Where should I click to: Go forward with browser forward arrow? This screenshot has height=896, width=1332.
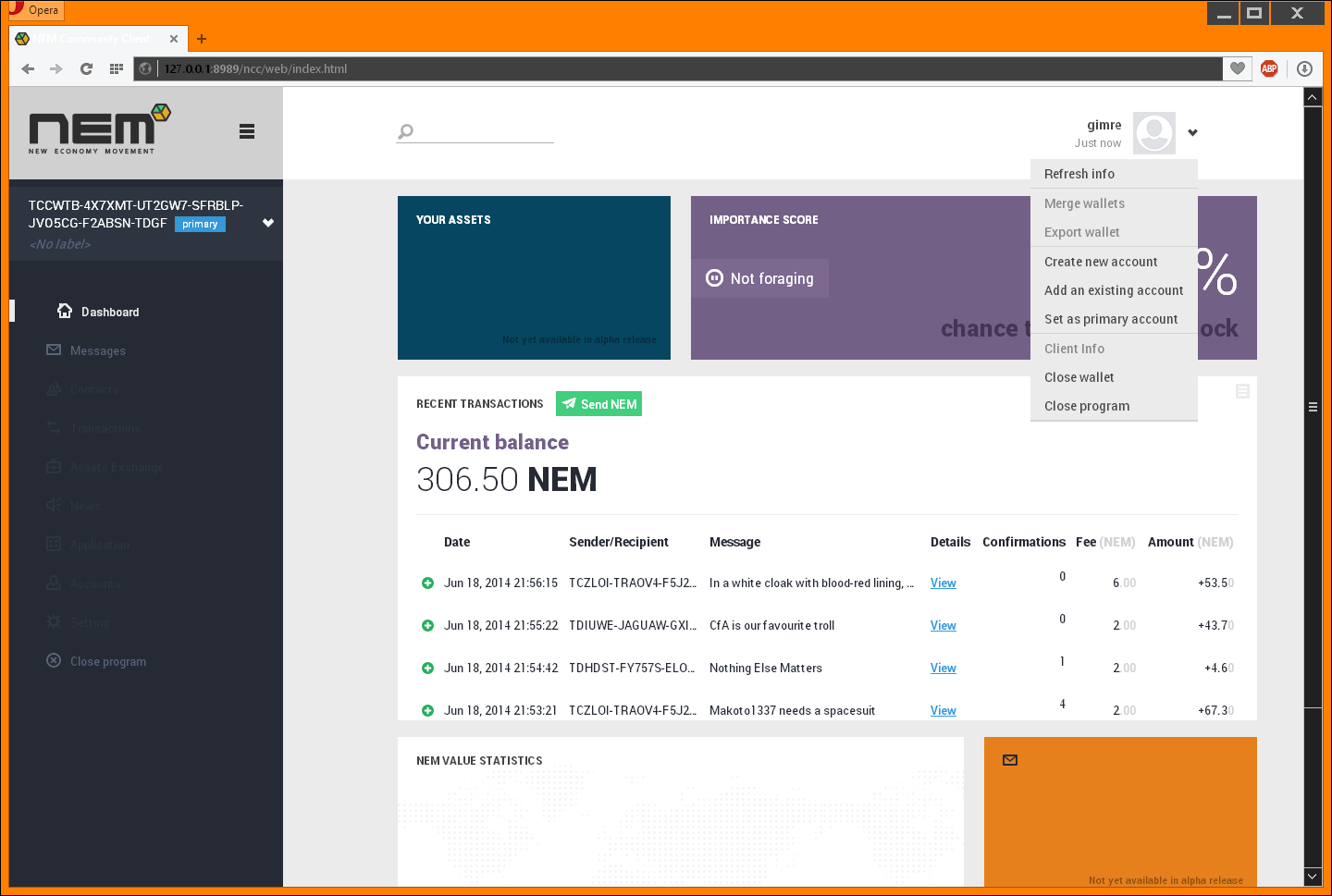point(56,68)
